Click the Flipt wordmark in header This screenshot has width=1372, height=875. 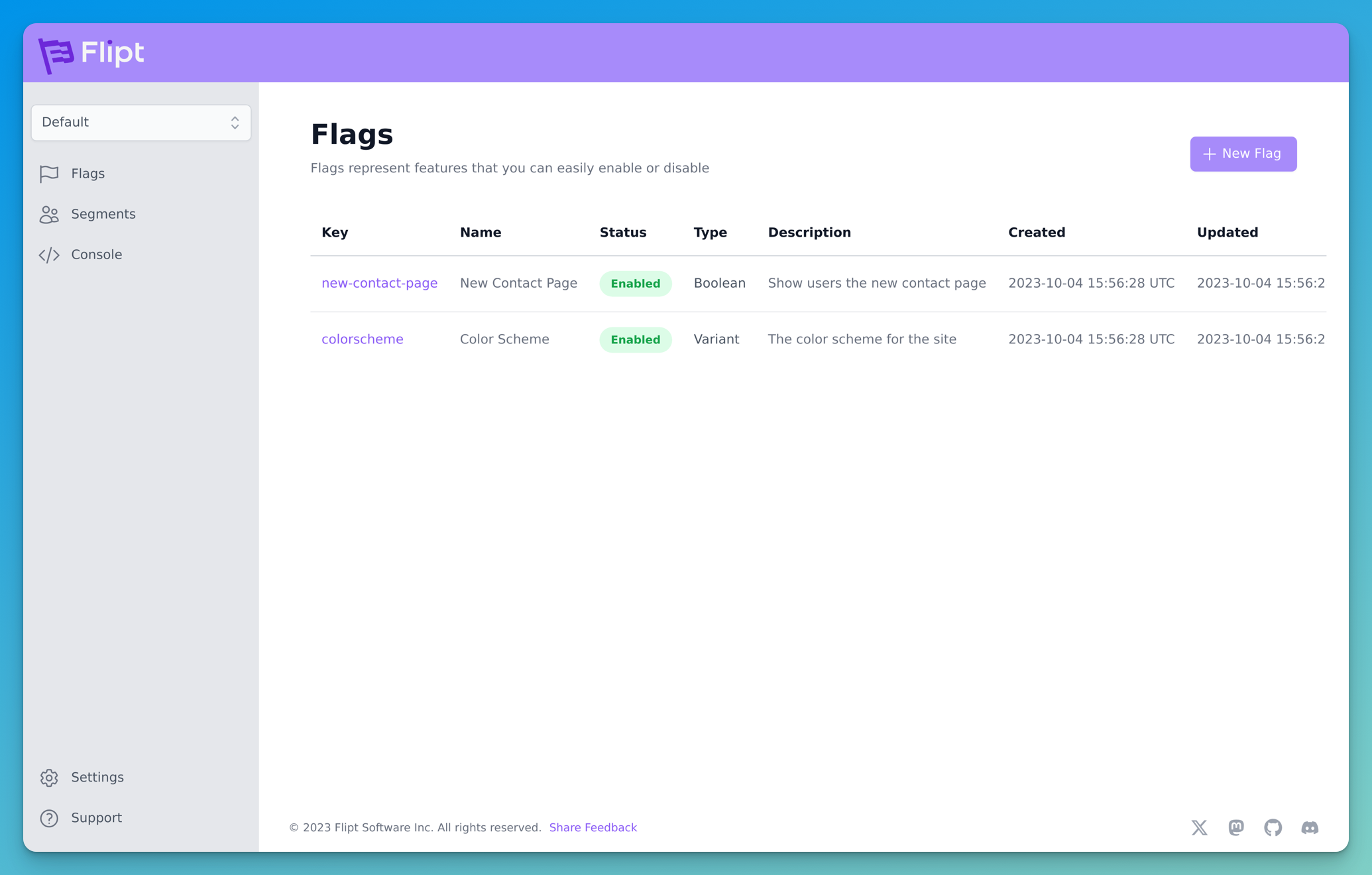click(x=112, y=53)
